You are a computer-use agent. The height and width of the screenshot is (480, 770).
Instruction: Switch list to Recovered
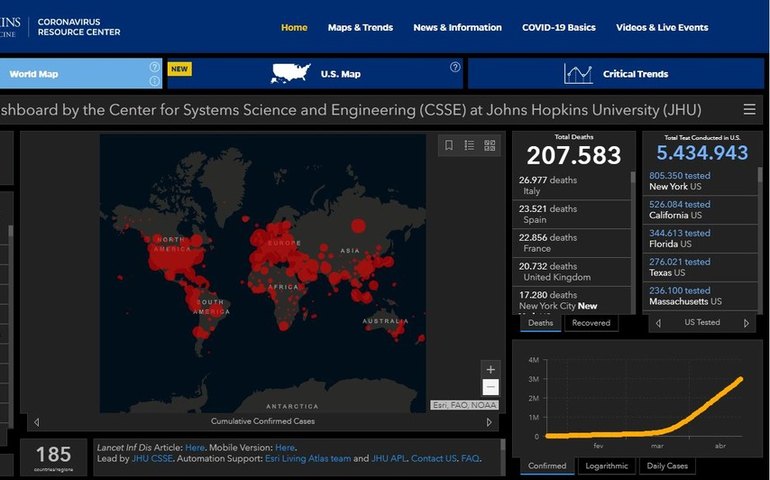tap(590, 323)
